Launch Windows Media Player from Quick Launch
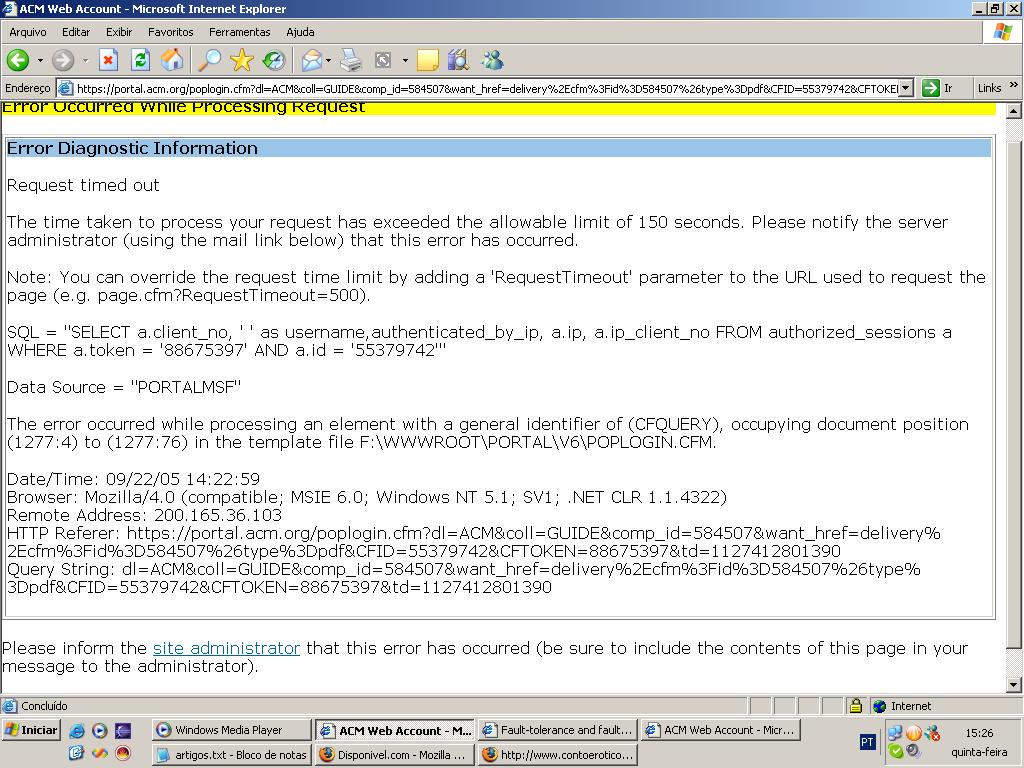The image size is (1024, 768). coord(99,731)
